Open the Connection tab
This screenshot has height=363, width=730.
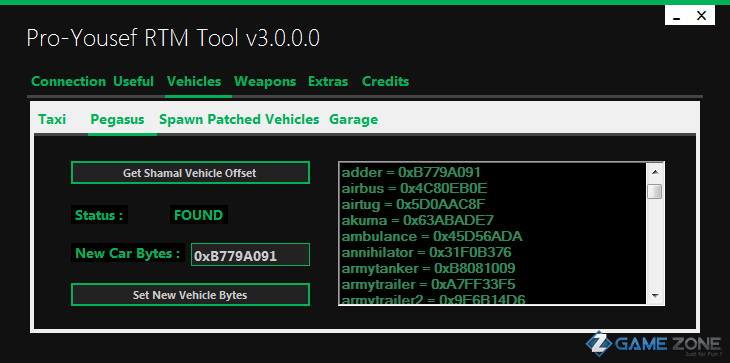(68, 81)
